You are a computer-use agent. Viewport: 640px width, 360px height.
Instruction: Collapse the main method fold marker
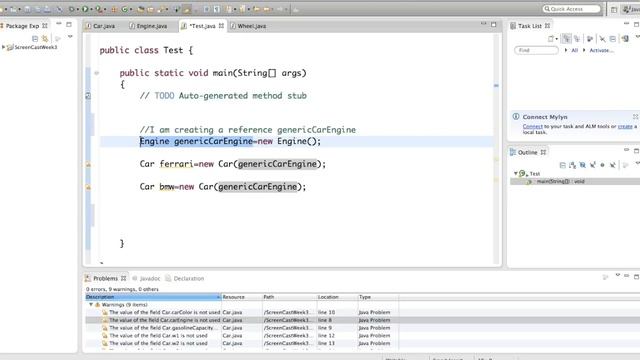97,73
